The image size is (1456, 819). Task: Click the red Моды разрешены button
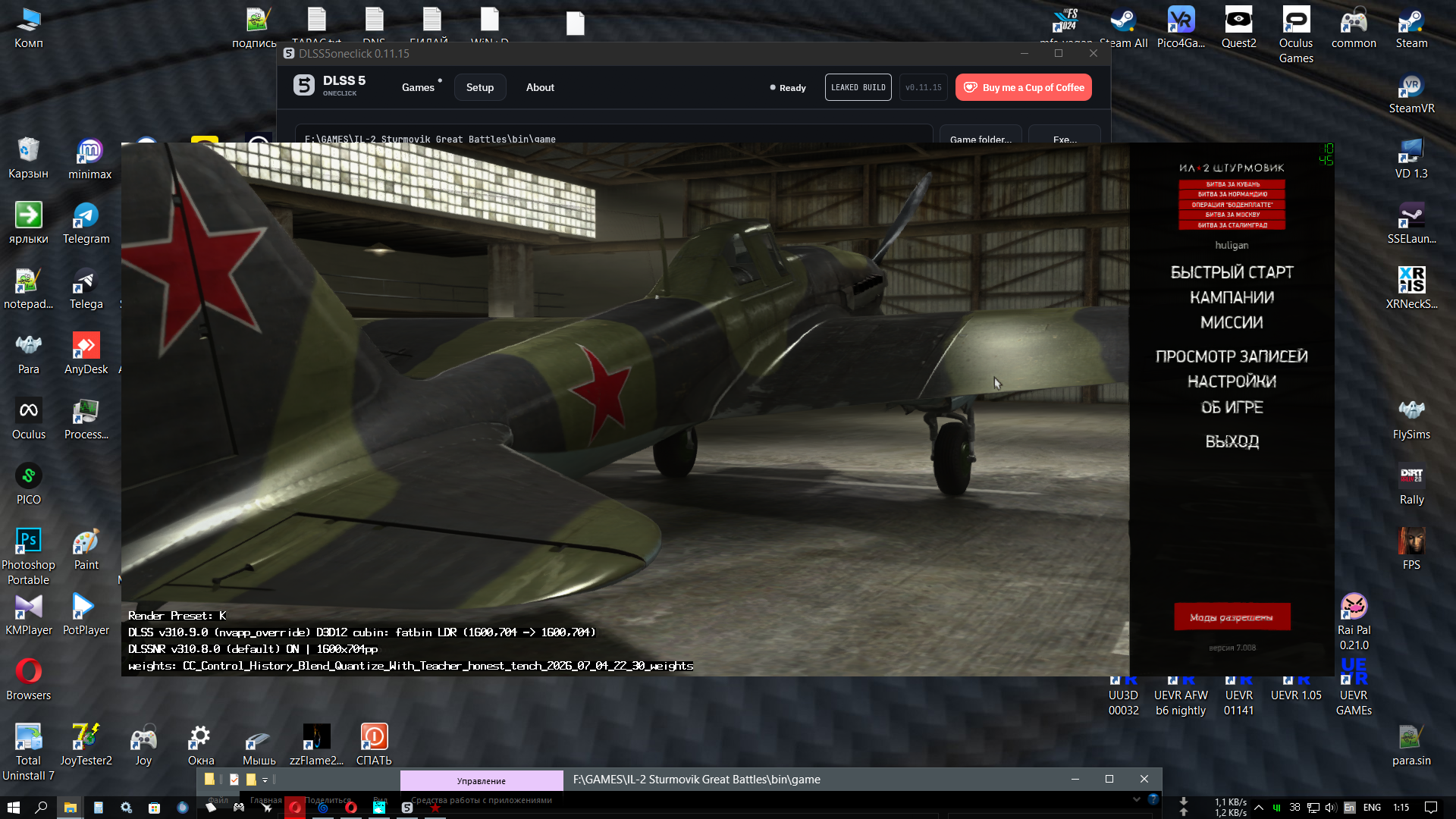[1232, 617]
